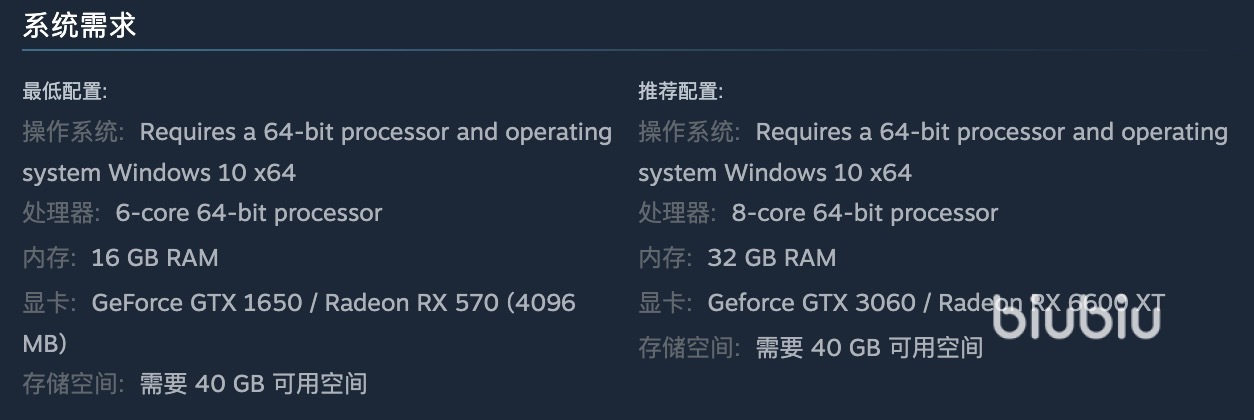The width and height of the screenshot is (1254, 420).
Task: Click the 6-core 64-bit processor text
Action: pos(249,213)
